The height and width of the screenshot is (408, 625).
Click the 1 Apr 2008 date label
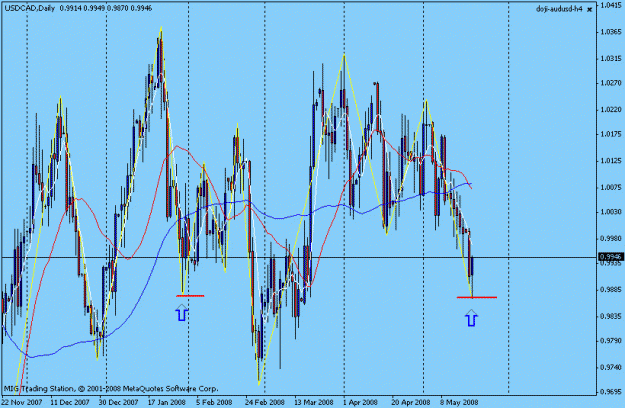360,402
